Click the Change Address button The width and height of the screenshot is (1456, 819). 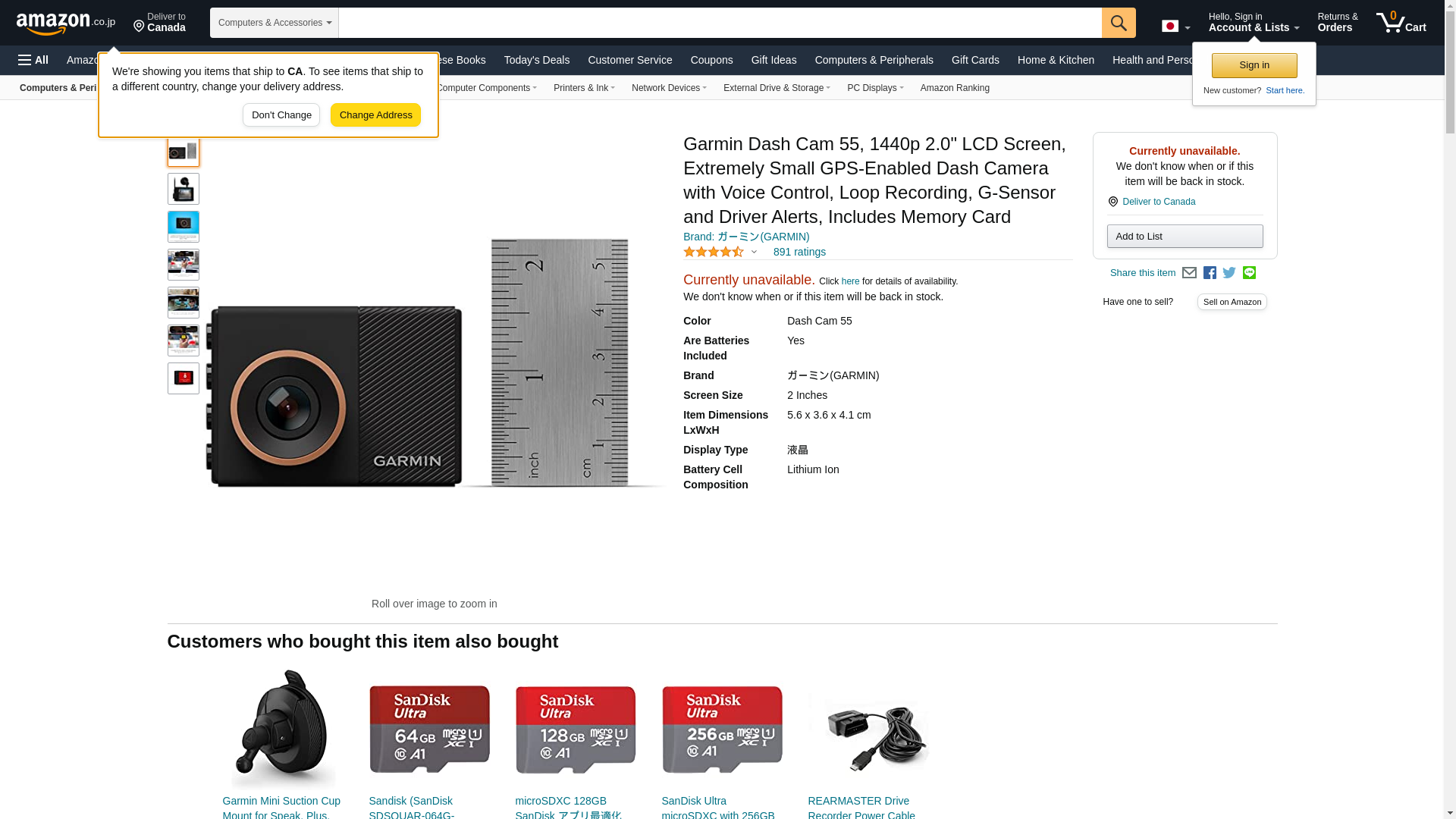click(x=375, y=115)
